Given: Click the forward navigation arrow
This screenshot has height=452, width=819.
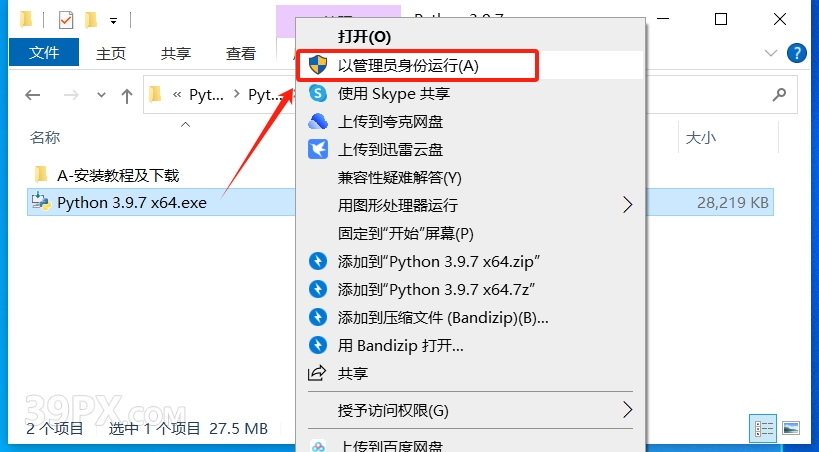Looking at the screenshot, I should coord(71,95).
